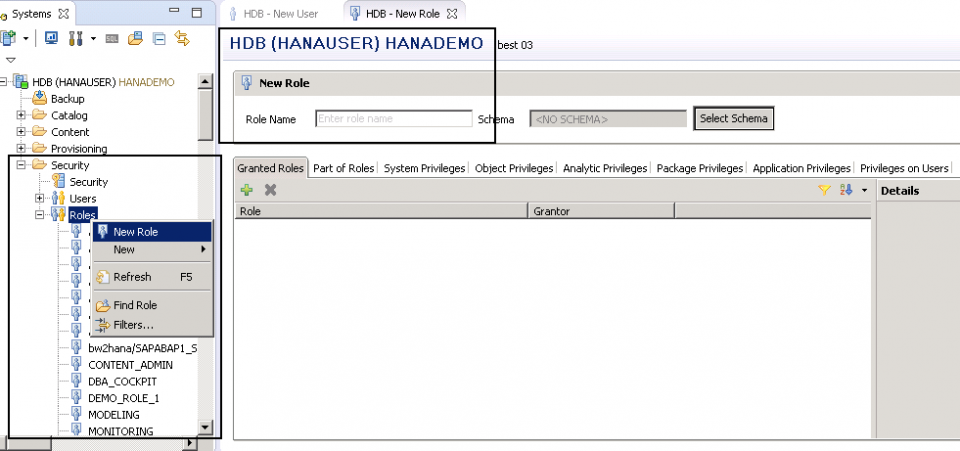The height and width of the screenshot is (451, 960).
Task: Open the Granted Roles tab
Action: coord(270,168)
